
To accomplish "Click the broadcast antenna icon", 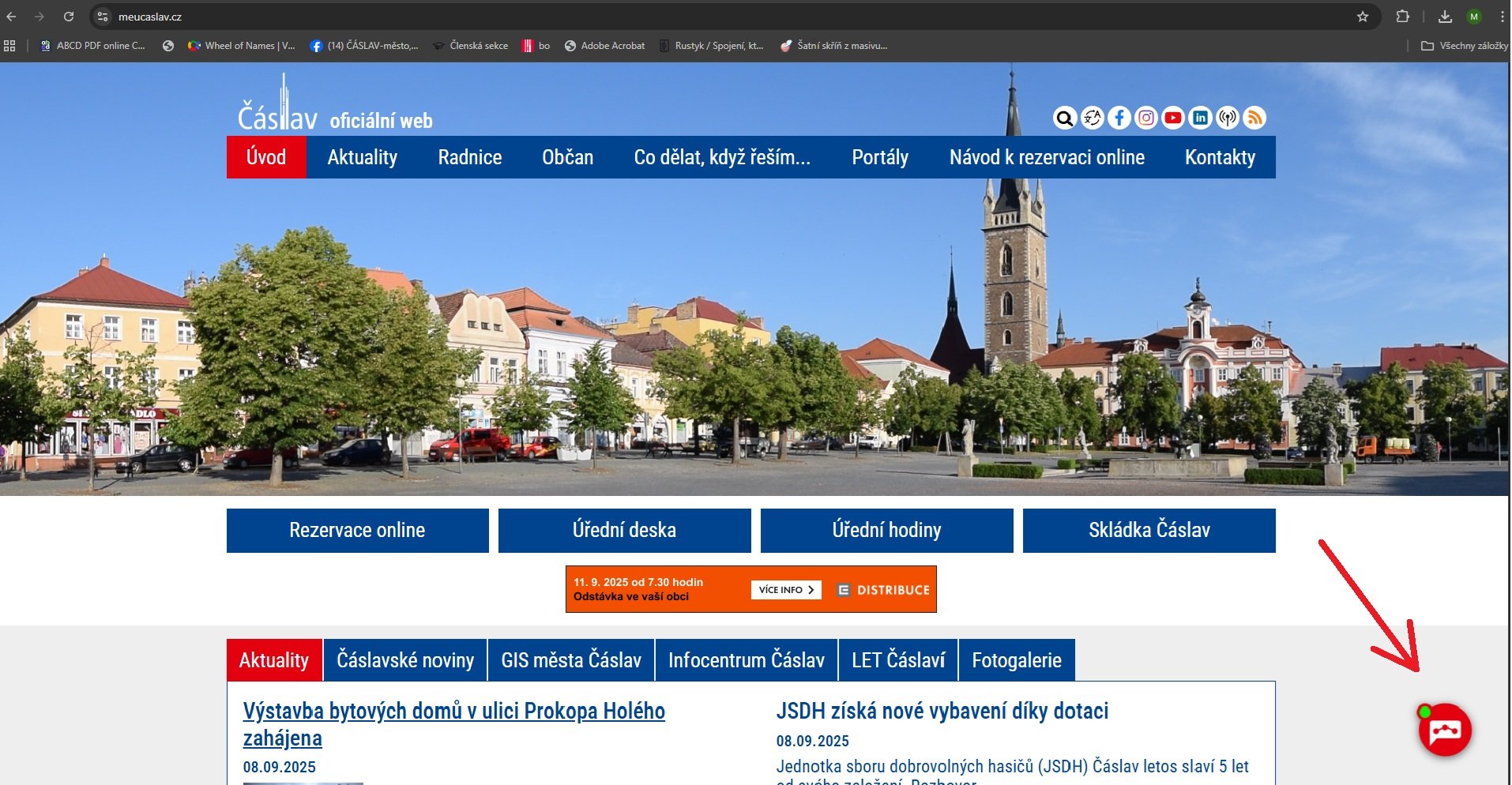I will [1228, 118].
